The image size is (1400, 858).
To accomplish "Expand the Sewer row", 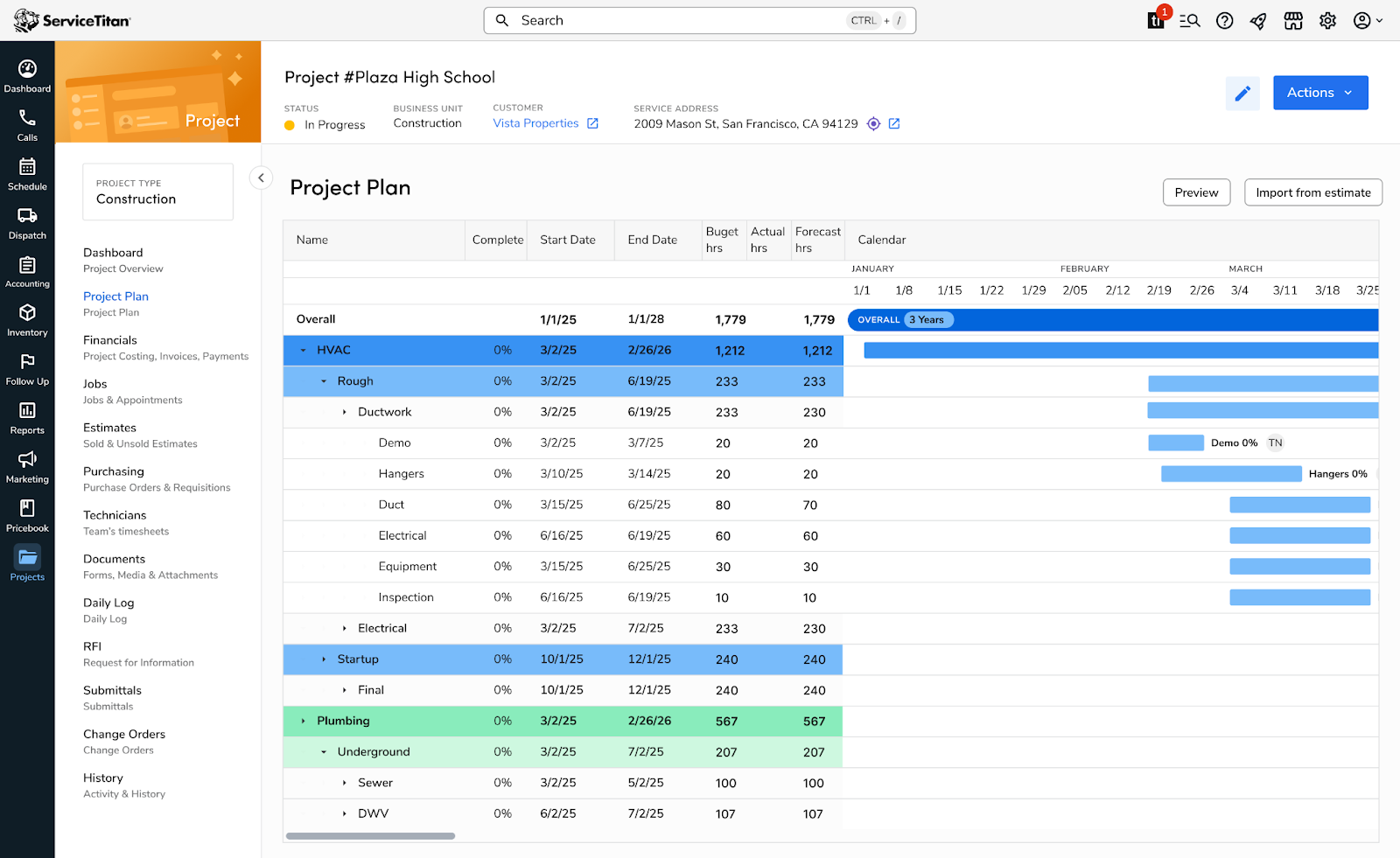I will pos(345,783).
